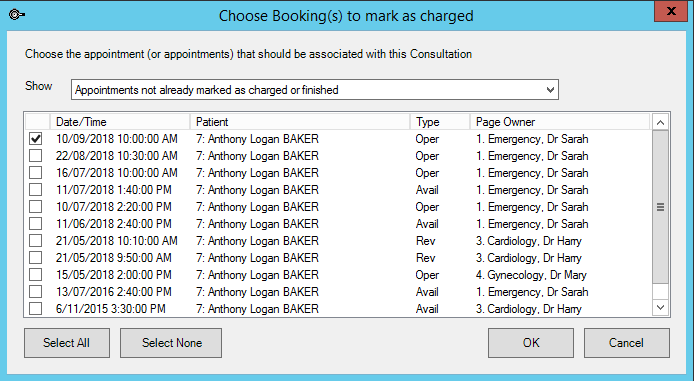
Task: Sort by the Type column header
Action: point(440,122)
